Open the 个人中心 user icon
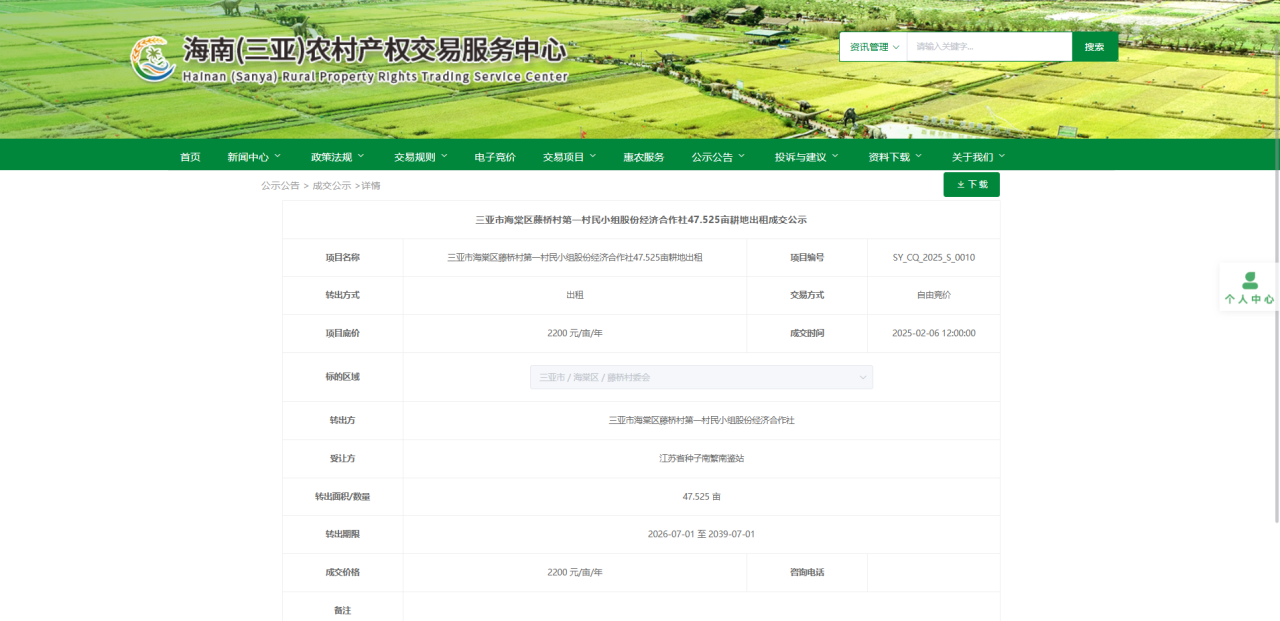1280x621 pixels. click(x=1249, y=281)
